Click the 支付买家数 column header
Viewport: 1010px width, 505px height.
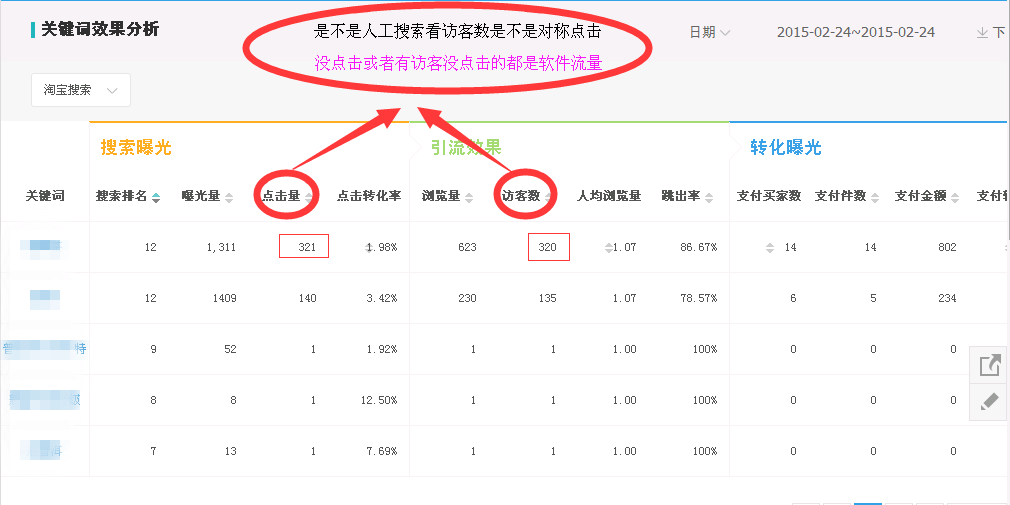(x=769, y=196)
